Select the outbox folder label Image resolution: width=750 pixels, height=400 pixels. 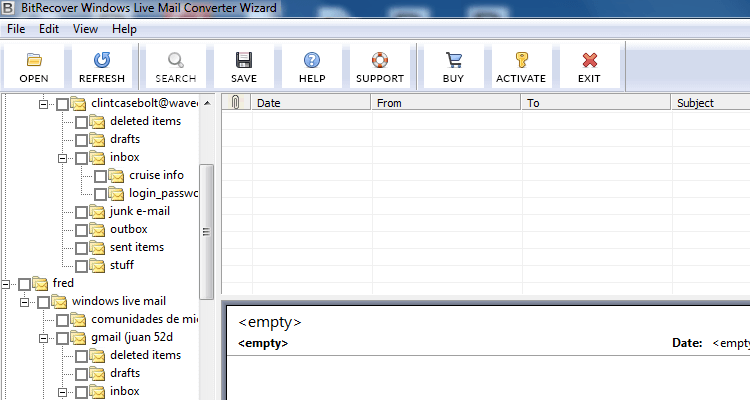coord(129,229)
